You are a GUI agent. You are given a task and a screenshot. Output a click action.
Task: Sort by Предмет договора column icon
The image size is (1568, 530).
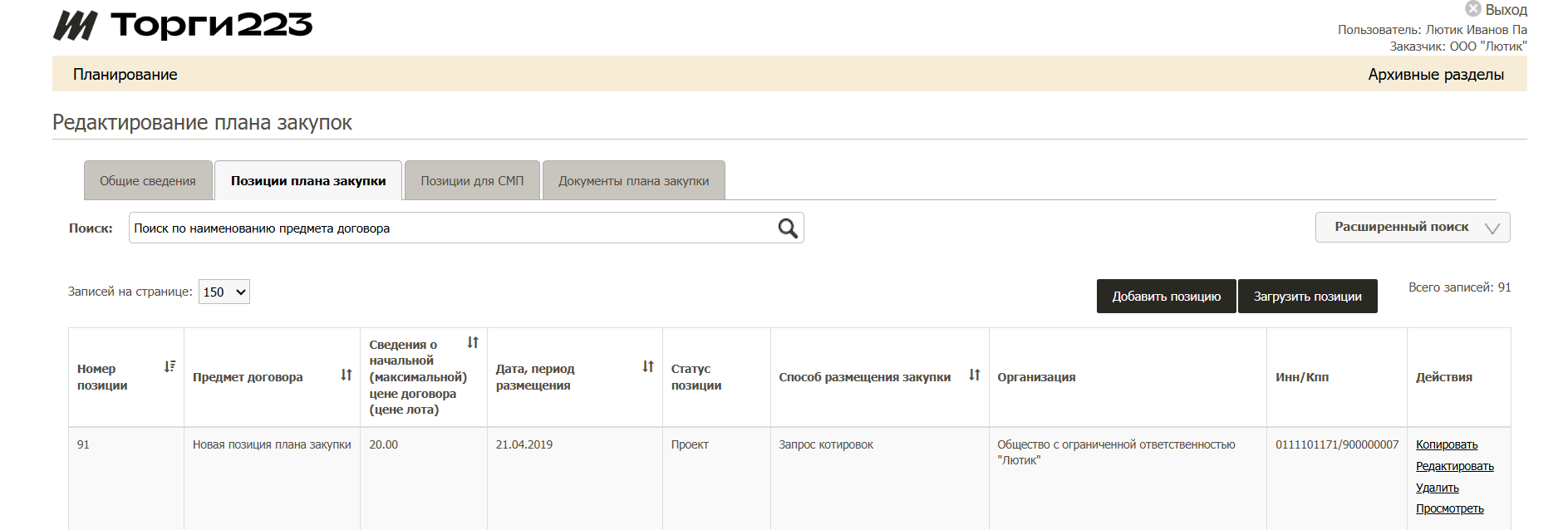pyautogui.click(x=347, y=375)
